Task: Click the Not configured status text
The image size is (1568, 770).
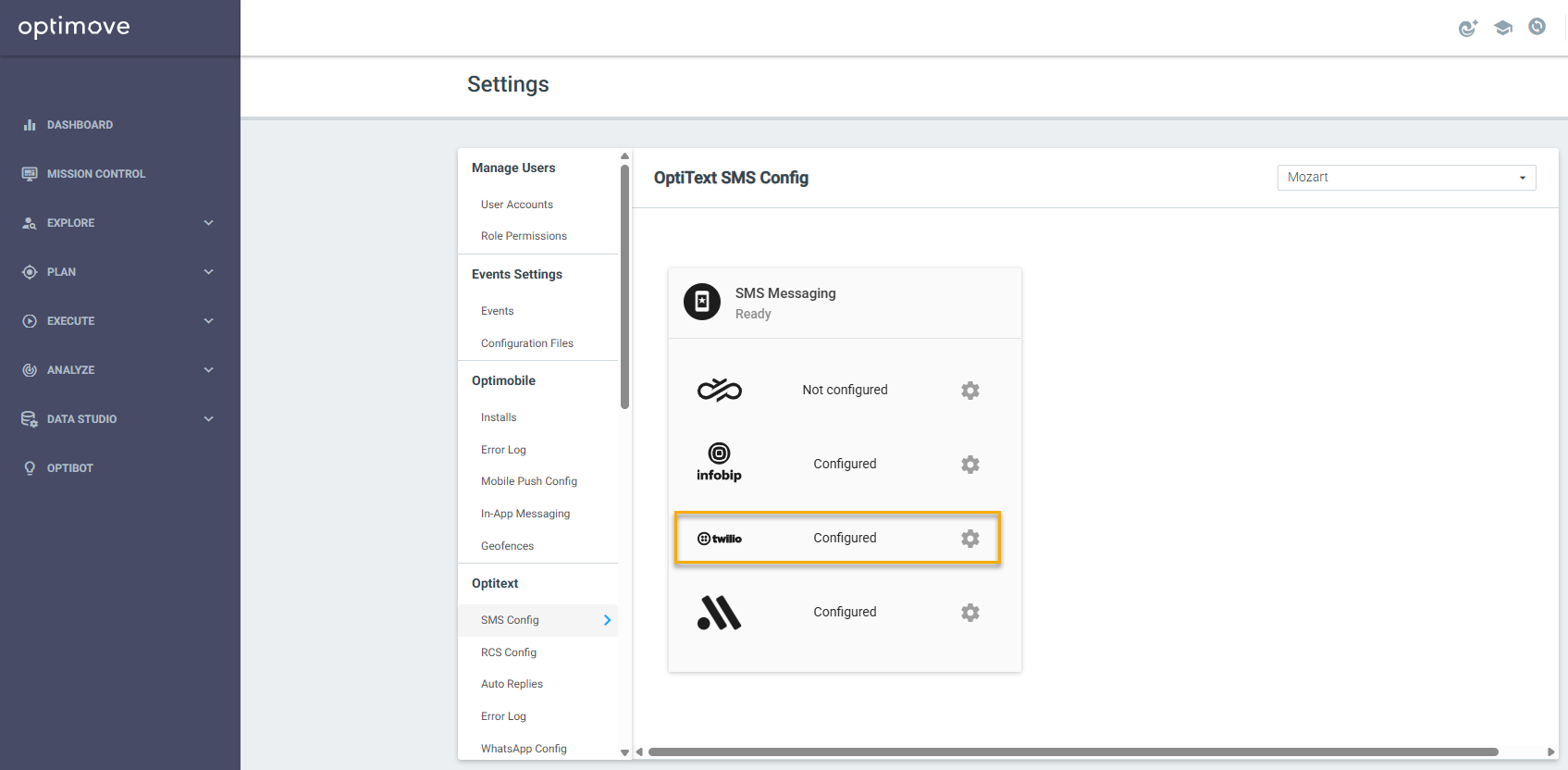Action: click(845, 390)
